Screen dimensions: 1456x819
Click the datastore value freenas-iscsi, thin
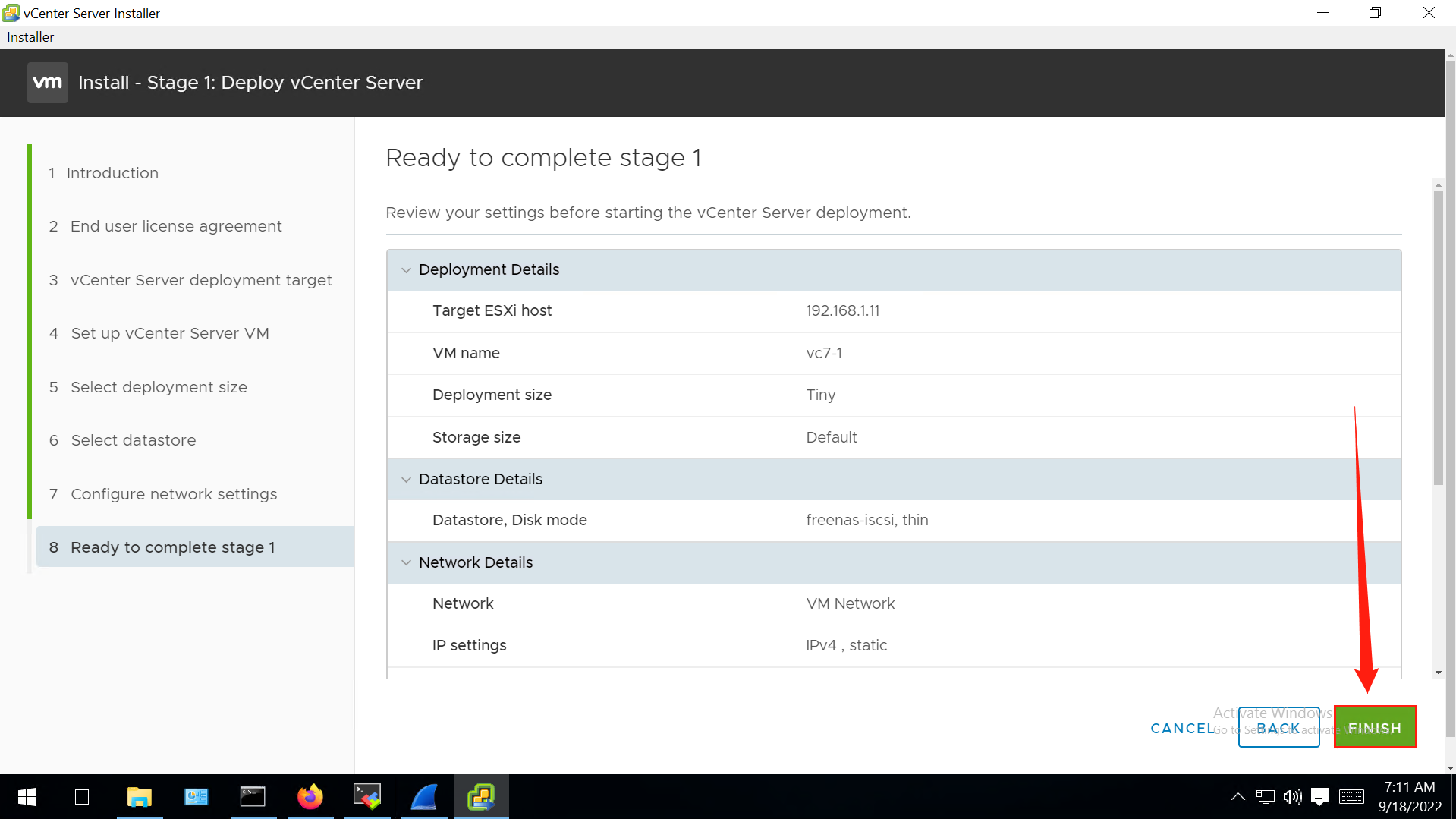(867, 521)
